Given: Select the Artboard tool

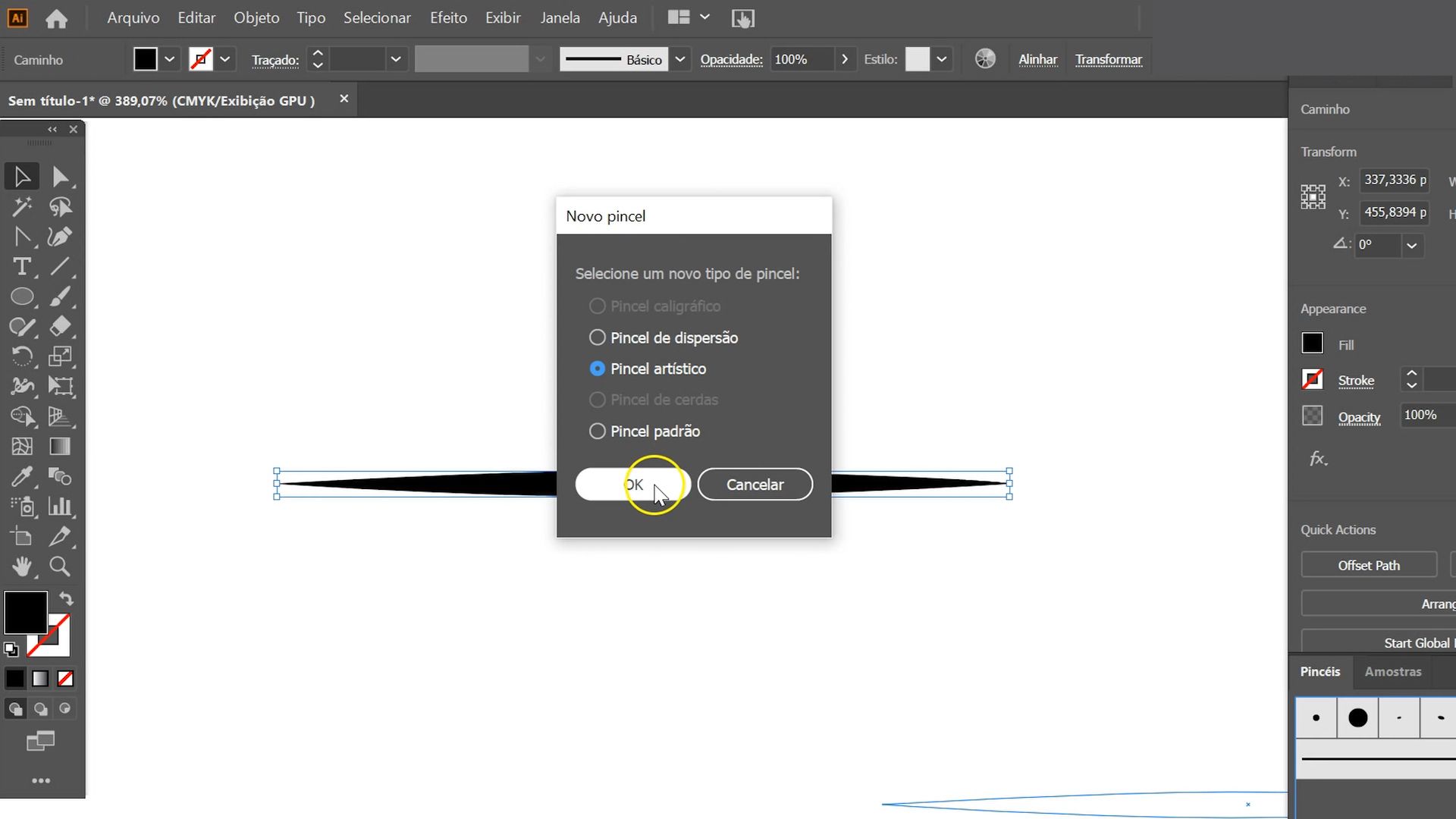Looking at the screenshot, I should (x=22, y=537).
